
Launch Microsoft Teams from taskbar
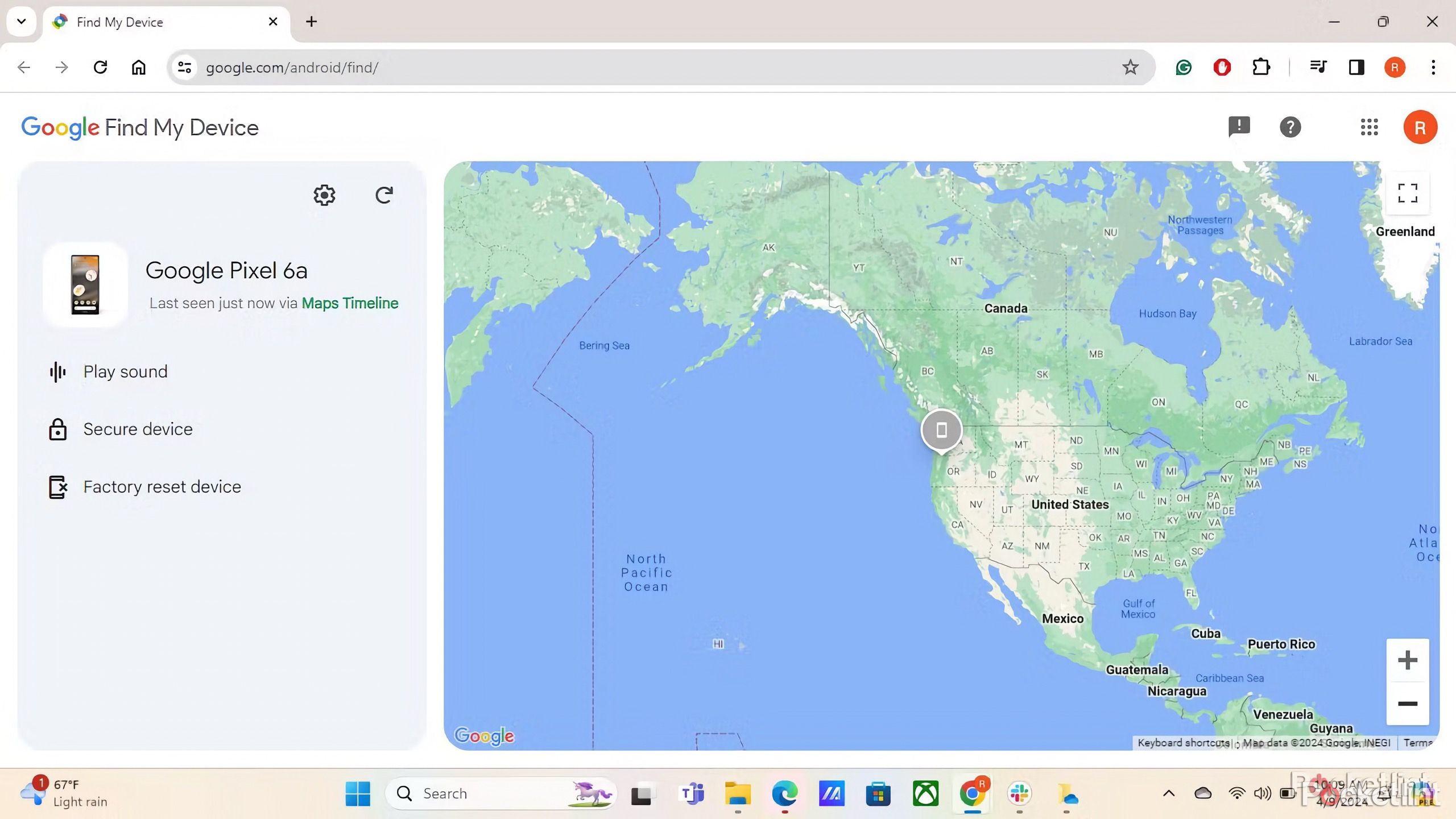click(691, 793)
